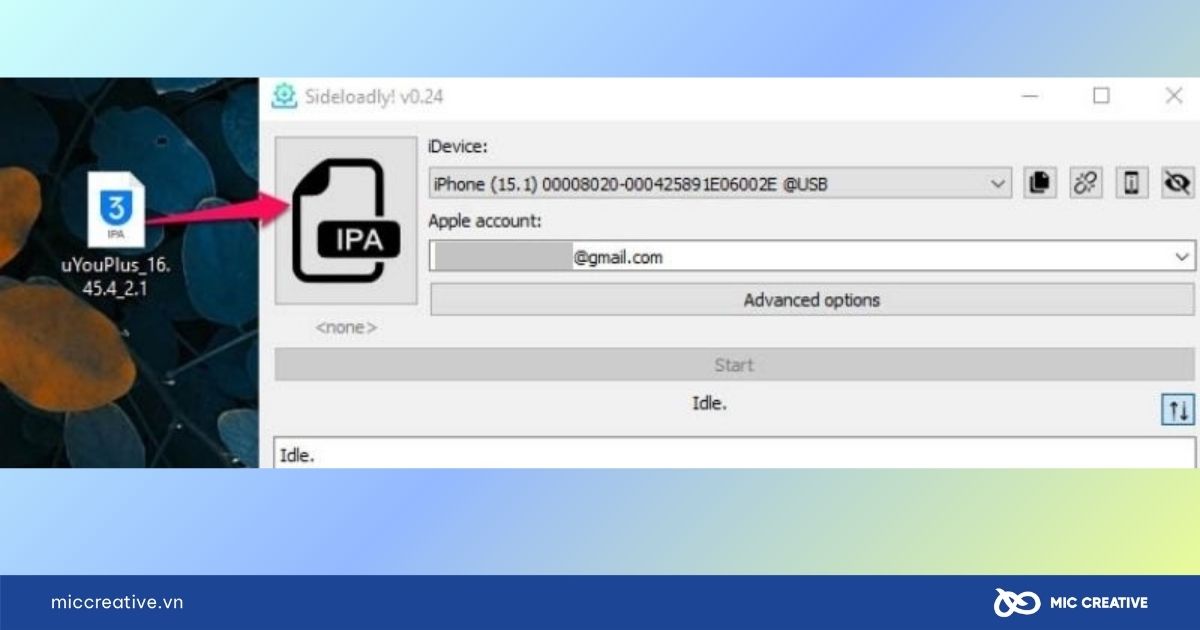The image size is (1200, 630).
Task: Expand the iDevice selection dropdown
Action: point(998,182)
